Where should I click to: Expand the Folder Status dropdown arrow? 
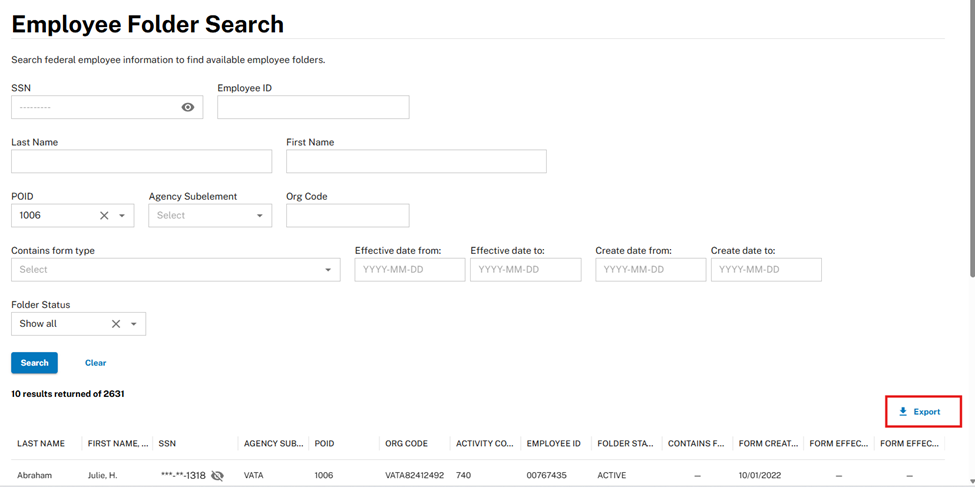(x=134, y=323)
